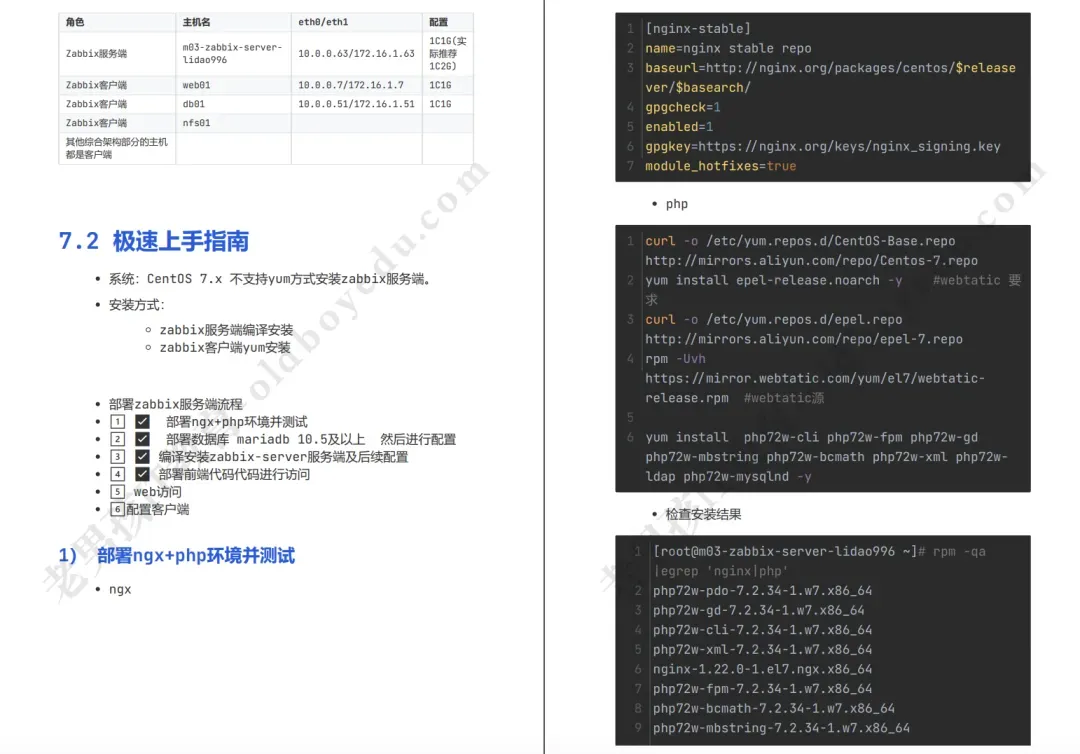Click output line php72w-fpm-7.2.34-1.w7.x86_64
Viewport: 1080px width, 754px height.
tap(762, 689)
